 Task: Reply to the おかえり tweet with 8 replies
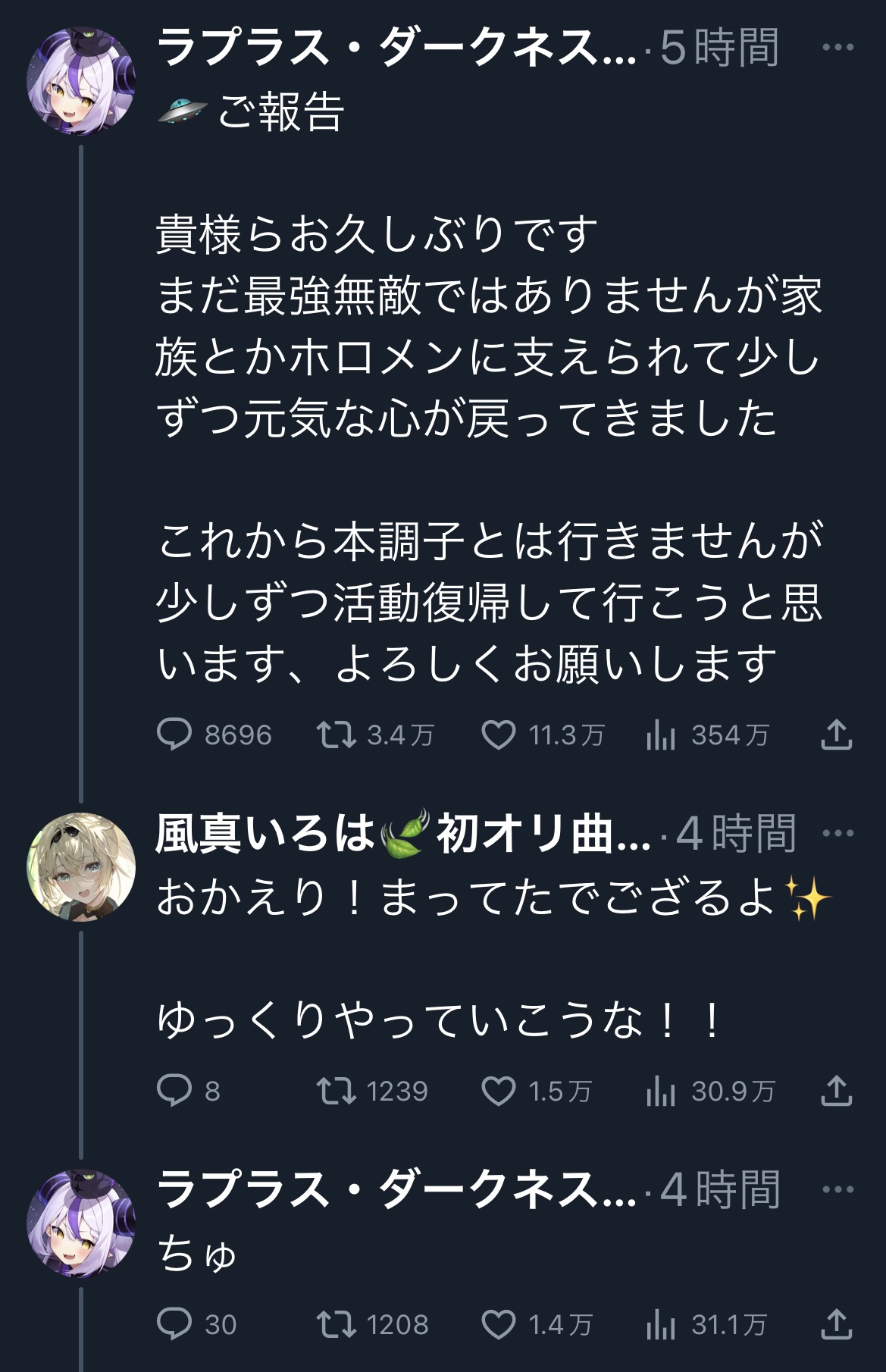174,1091
